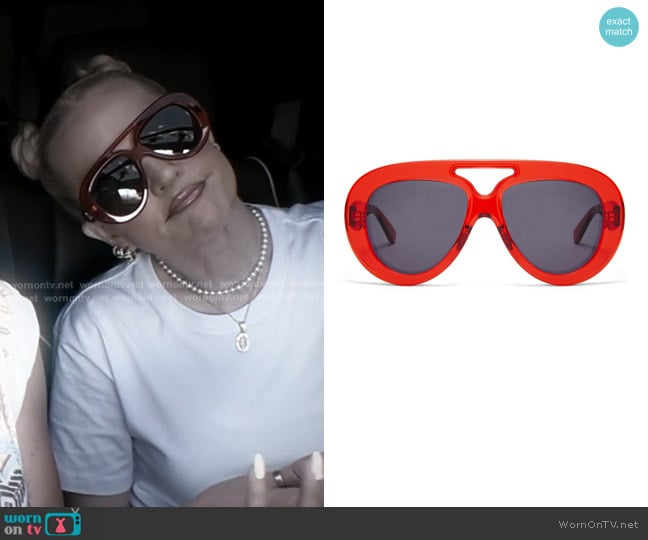Viewport: 648px width, 540px height.
Task: Visit the WornOnTV.net link in footer
Action: point(598,524)
